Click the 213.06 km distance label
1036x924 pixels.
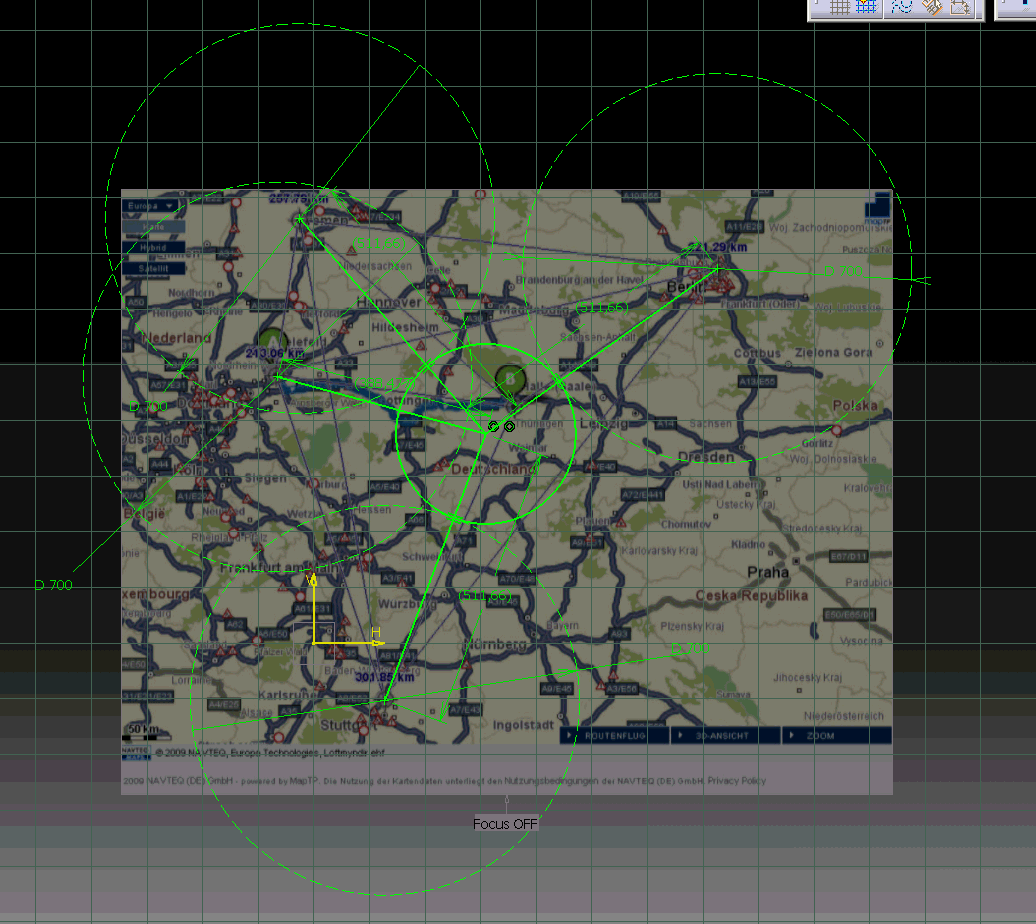tap(275, 354)
